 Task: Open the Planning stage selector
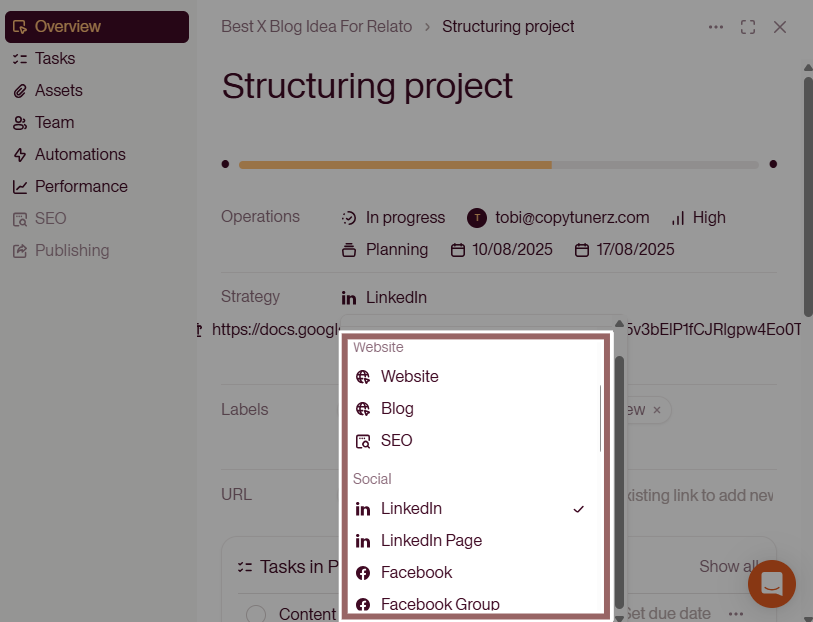coord(385,250)
